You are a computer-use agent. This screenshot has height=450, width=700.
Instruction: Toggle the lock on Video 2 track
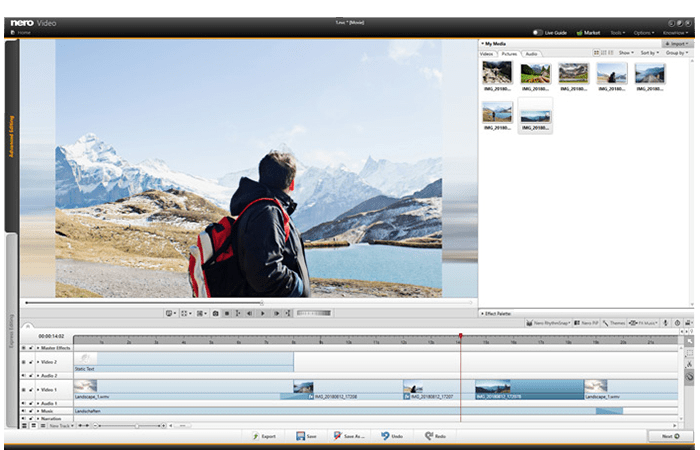31,362
